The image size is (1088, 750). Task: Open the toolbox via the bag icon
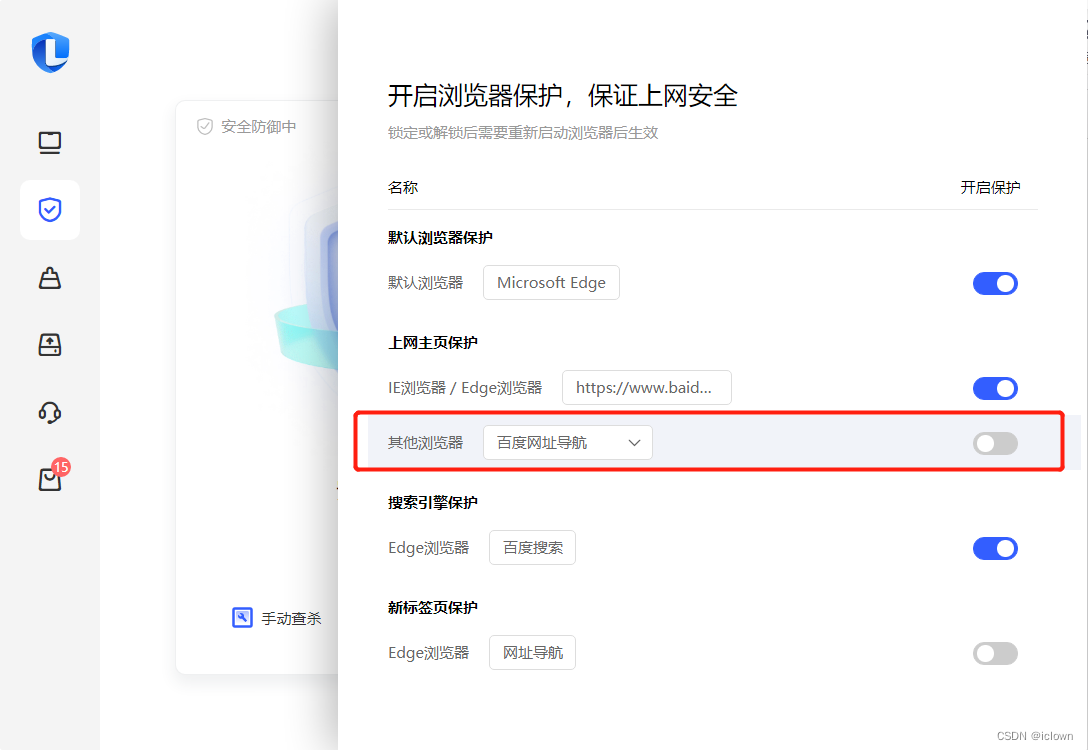(x=49, y=278)
